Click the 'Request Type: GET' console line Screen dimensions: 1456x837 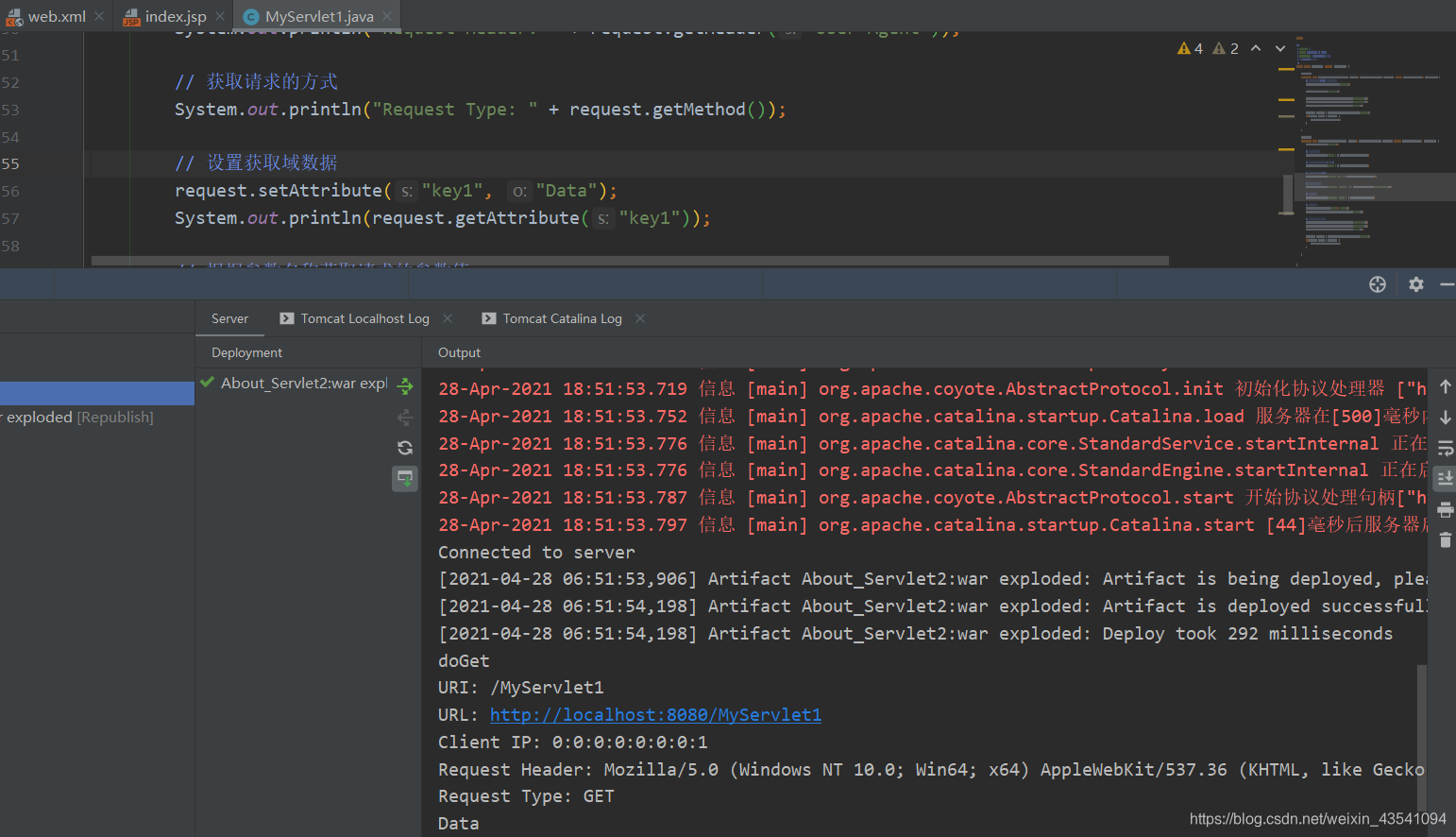tap(526, 796)
